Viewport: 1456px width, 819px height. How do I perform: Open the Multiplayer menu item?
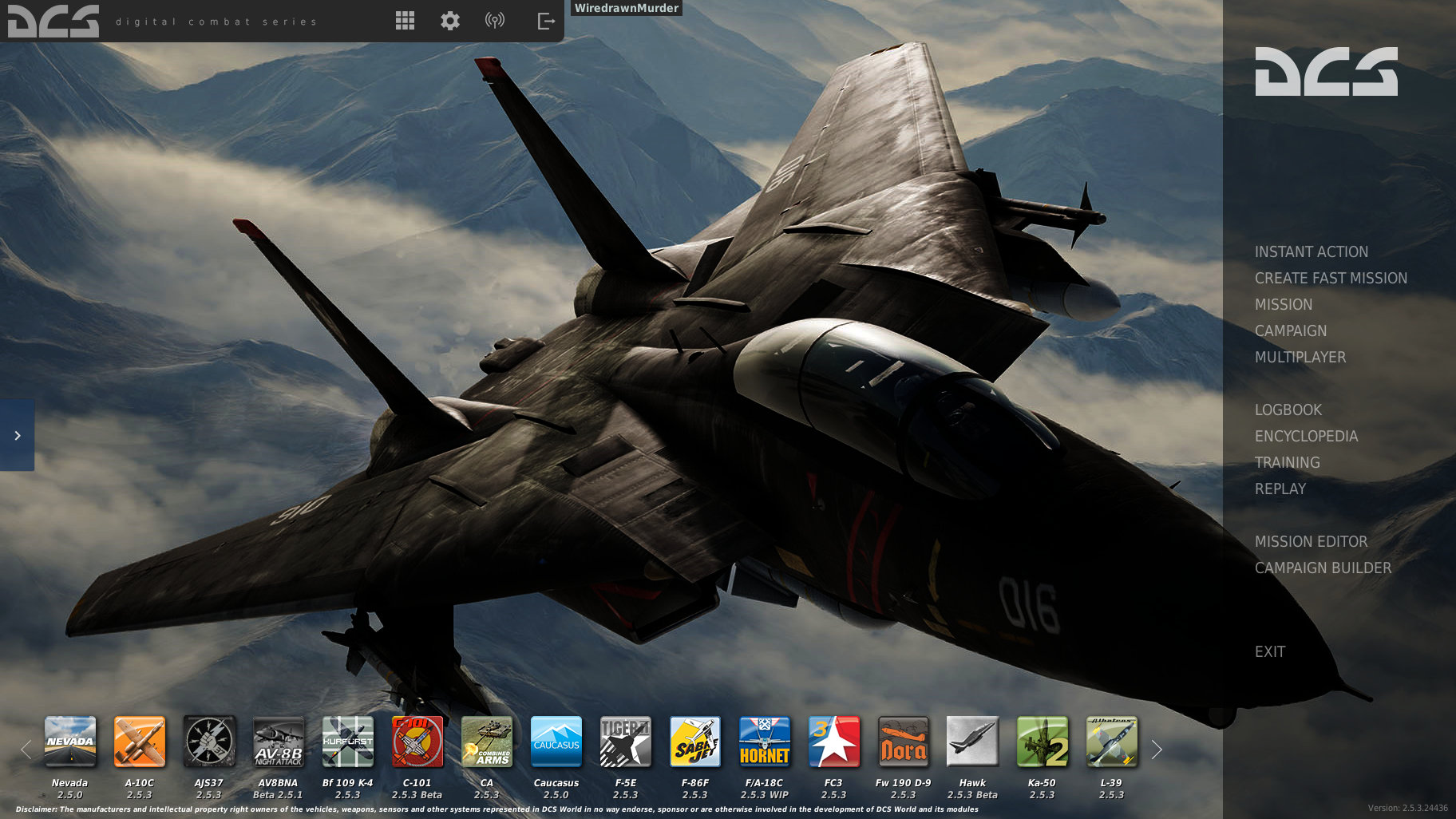pyautogui.click(x=1300, y=357)
